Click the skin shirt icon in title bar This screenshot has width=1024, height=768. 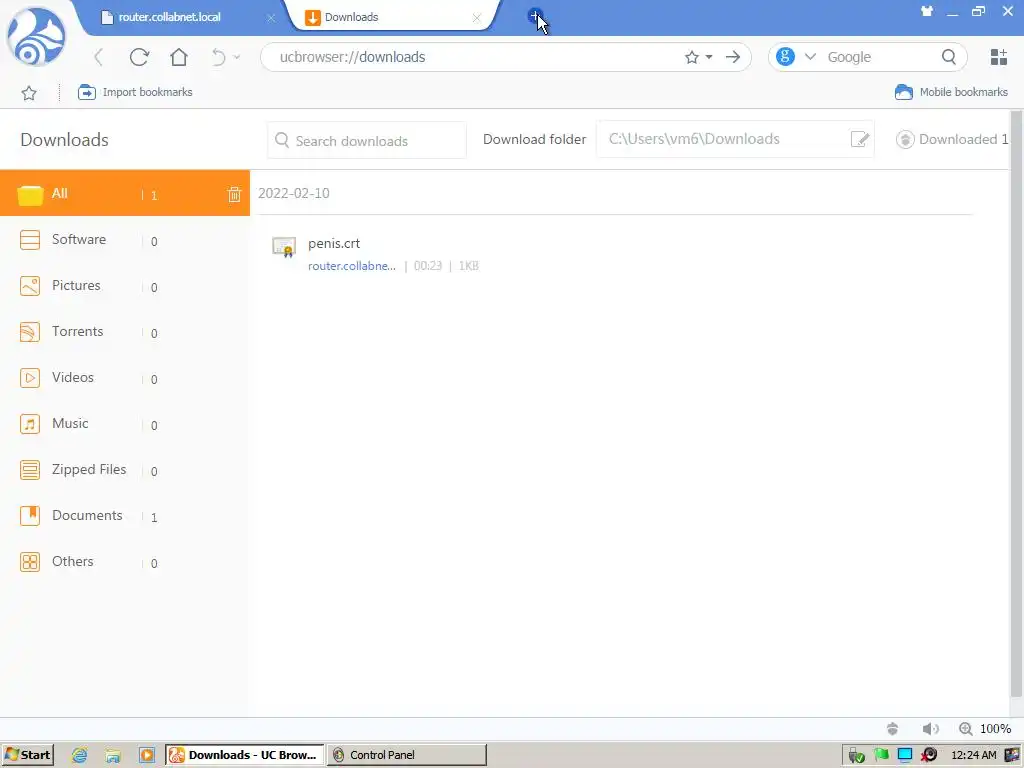(927, 11)
